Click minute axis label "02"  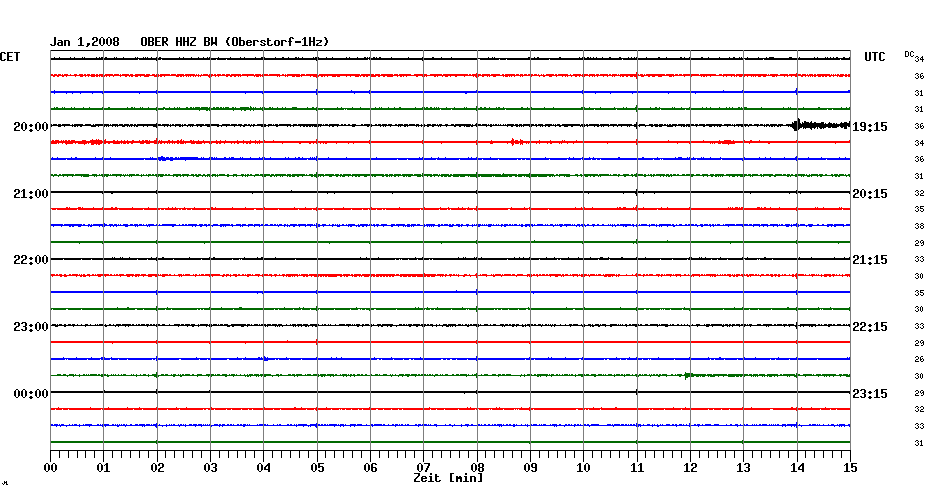tap(157, 468)
